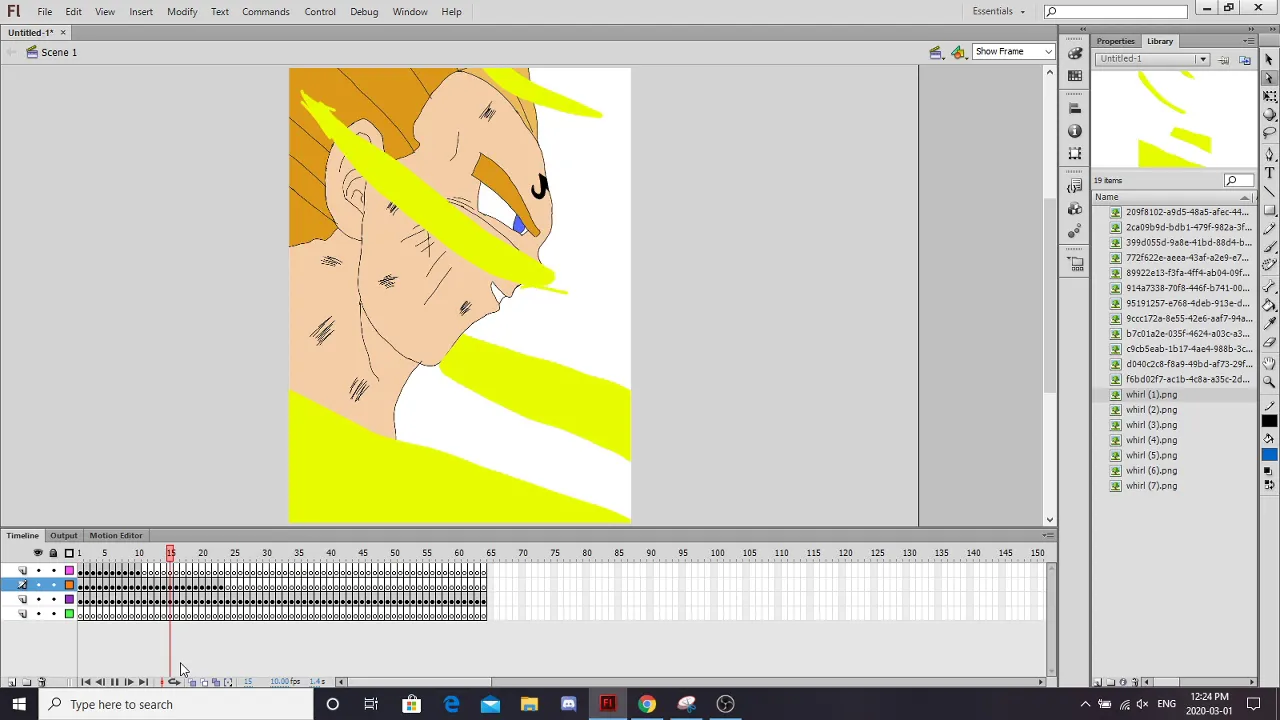This screenshot has width=1280, height=720.
Task: Toggle visibility dot of orange layer
Action: (38, 585)
